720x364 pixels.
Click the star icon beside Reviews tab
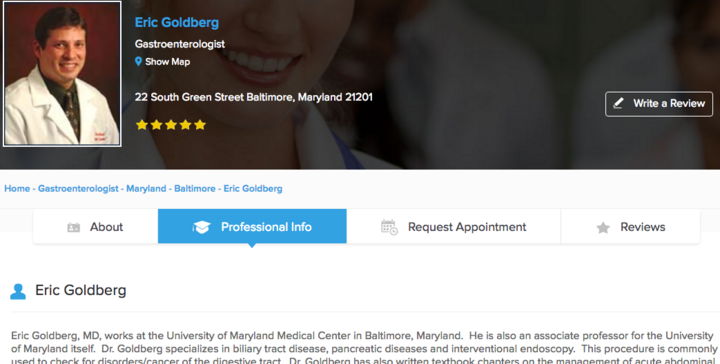pos(603,227)
